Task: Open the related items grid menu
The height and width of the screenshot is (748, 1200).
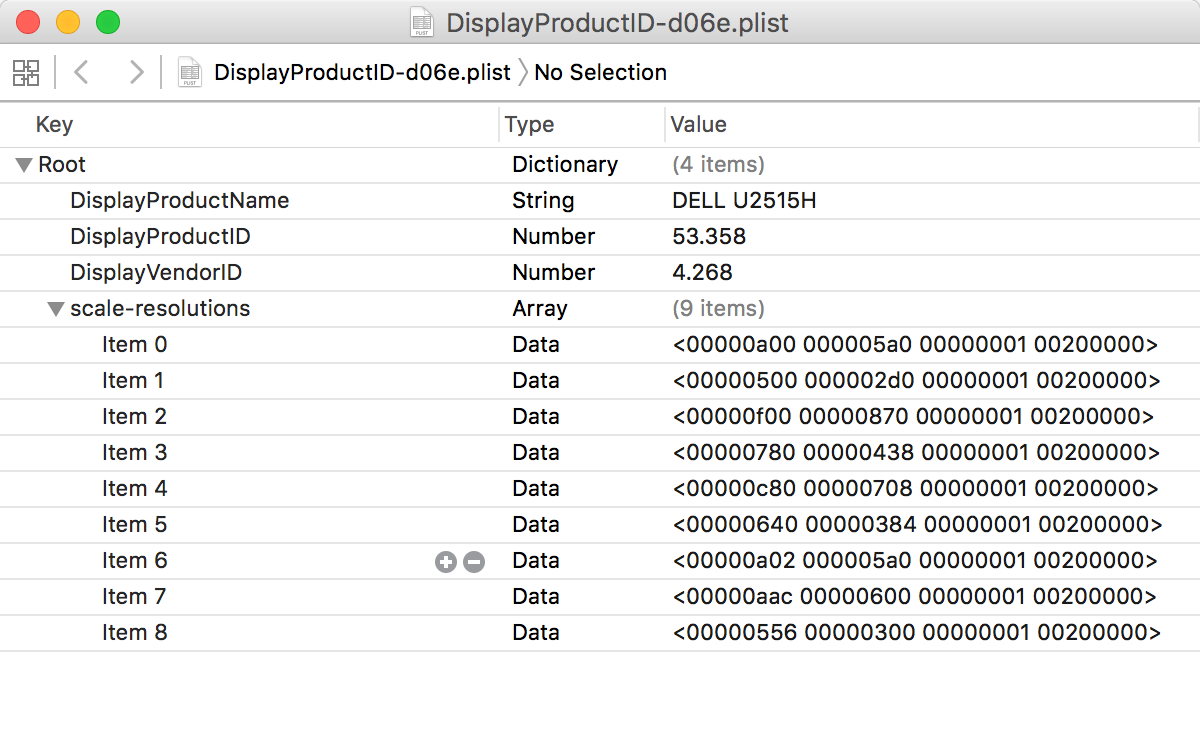Action: (x=26, y=72)
